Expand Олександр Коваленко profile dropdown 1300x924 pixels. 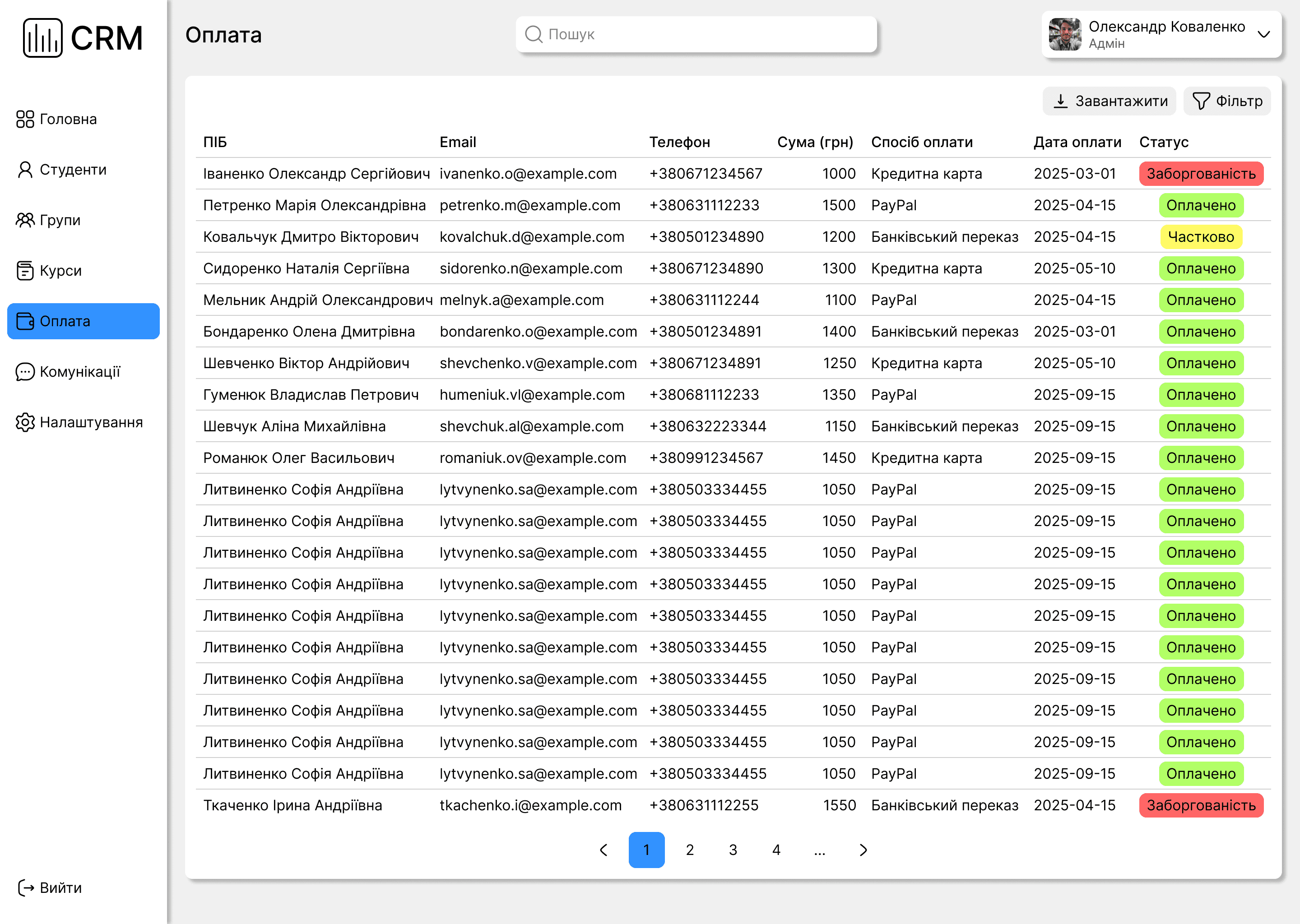(1263, 34)
